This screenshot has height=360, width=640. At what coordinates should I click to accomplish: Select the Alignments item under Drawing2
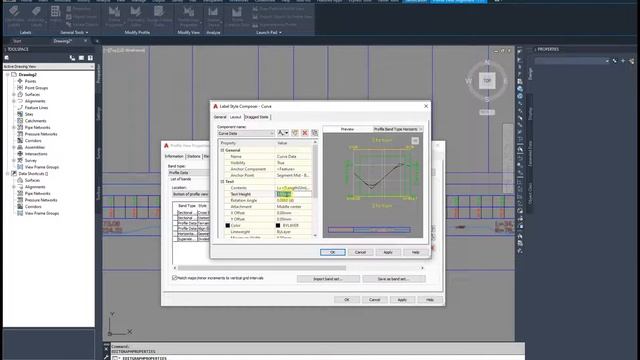(x=35, y=101)
